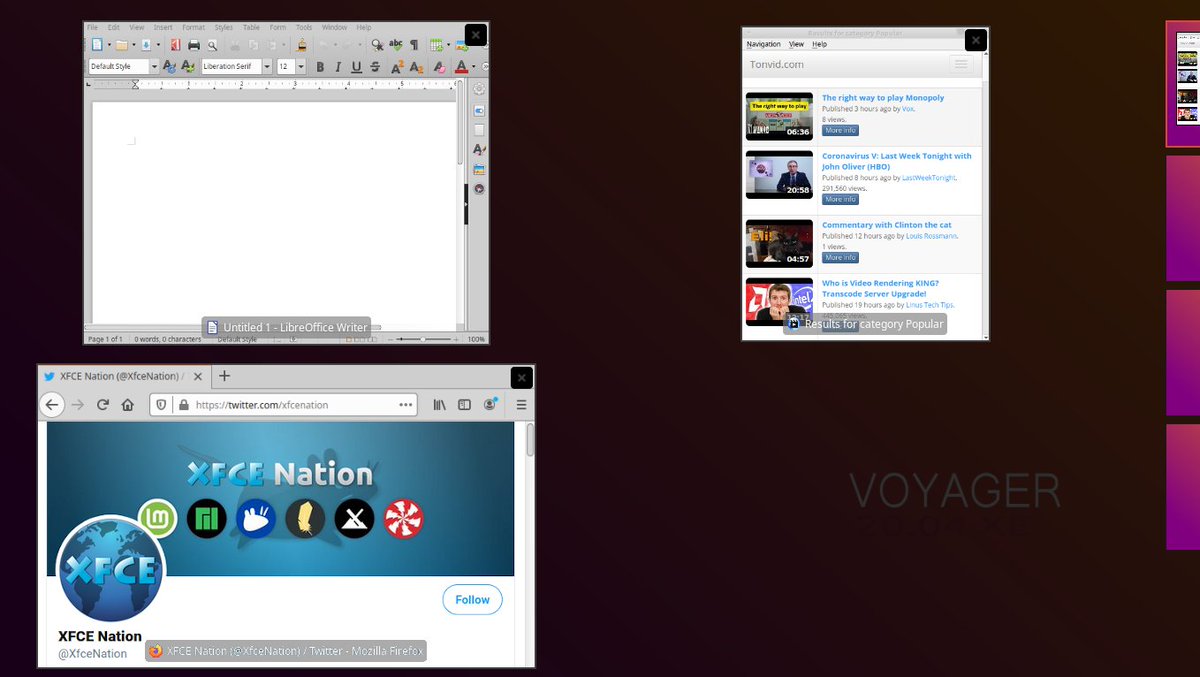This screenshot has height=677, width=1200.
Task: Toggle Underline formatting in Writer
Action: [356, 67]
